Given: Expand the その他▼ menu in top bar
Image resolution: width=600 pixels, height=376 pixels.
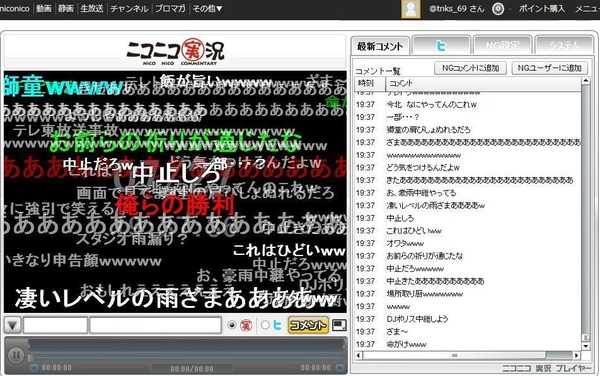Looking at the screenshot, I should (x=207, y=8).
